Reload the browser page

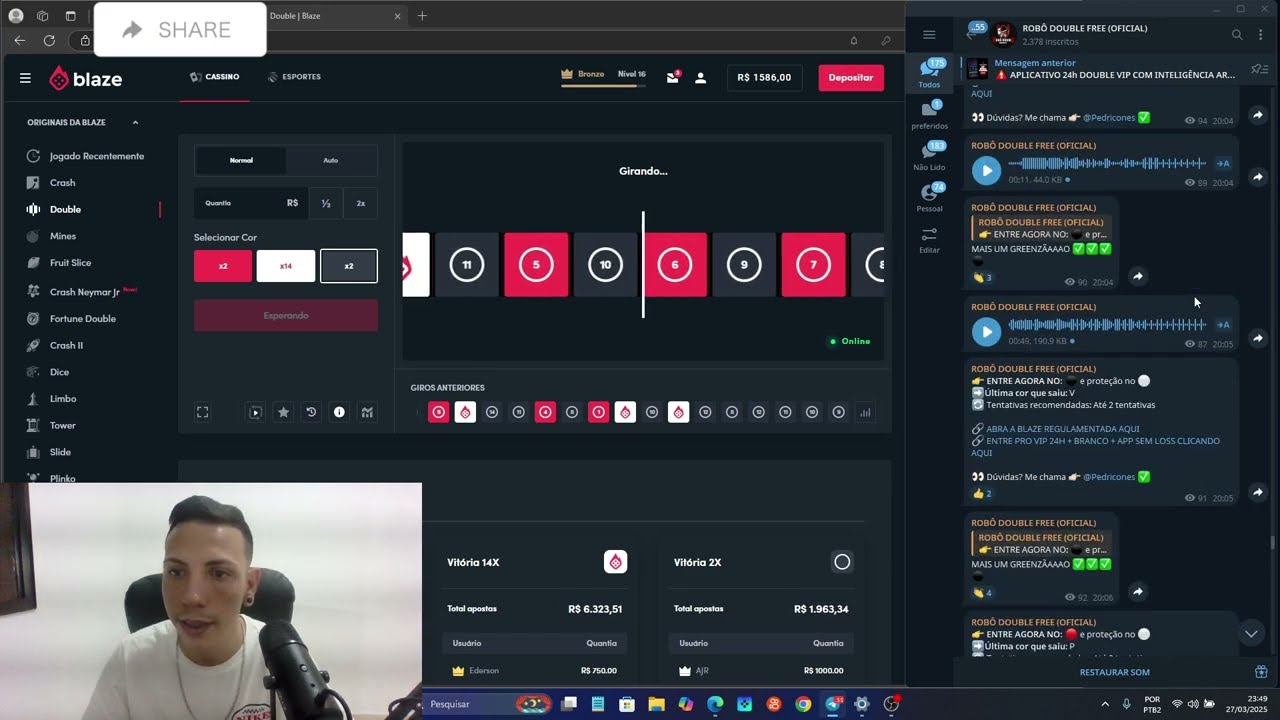49,40
